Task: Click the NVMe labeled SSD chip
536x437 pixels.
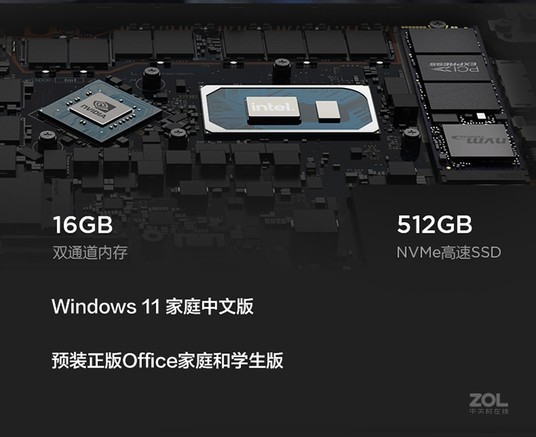Action: (x=479, y=140)
